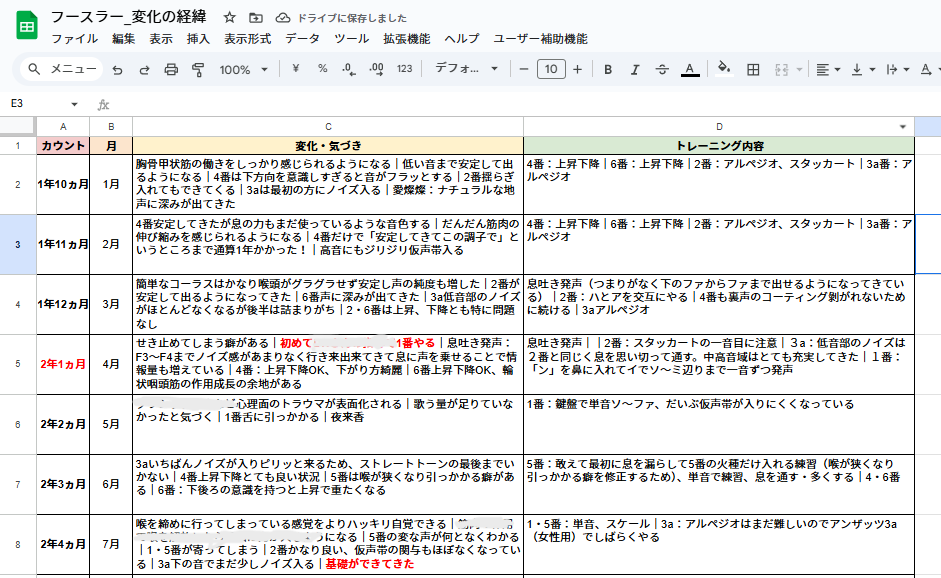Click the move to folder icon
The width and height of the screenshot is (941, 578).
click(256, 18)
